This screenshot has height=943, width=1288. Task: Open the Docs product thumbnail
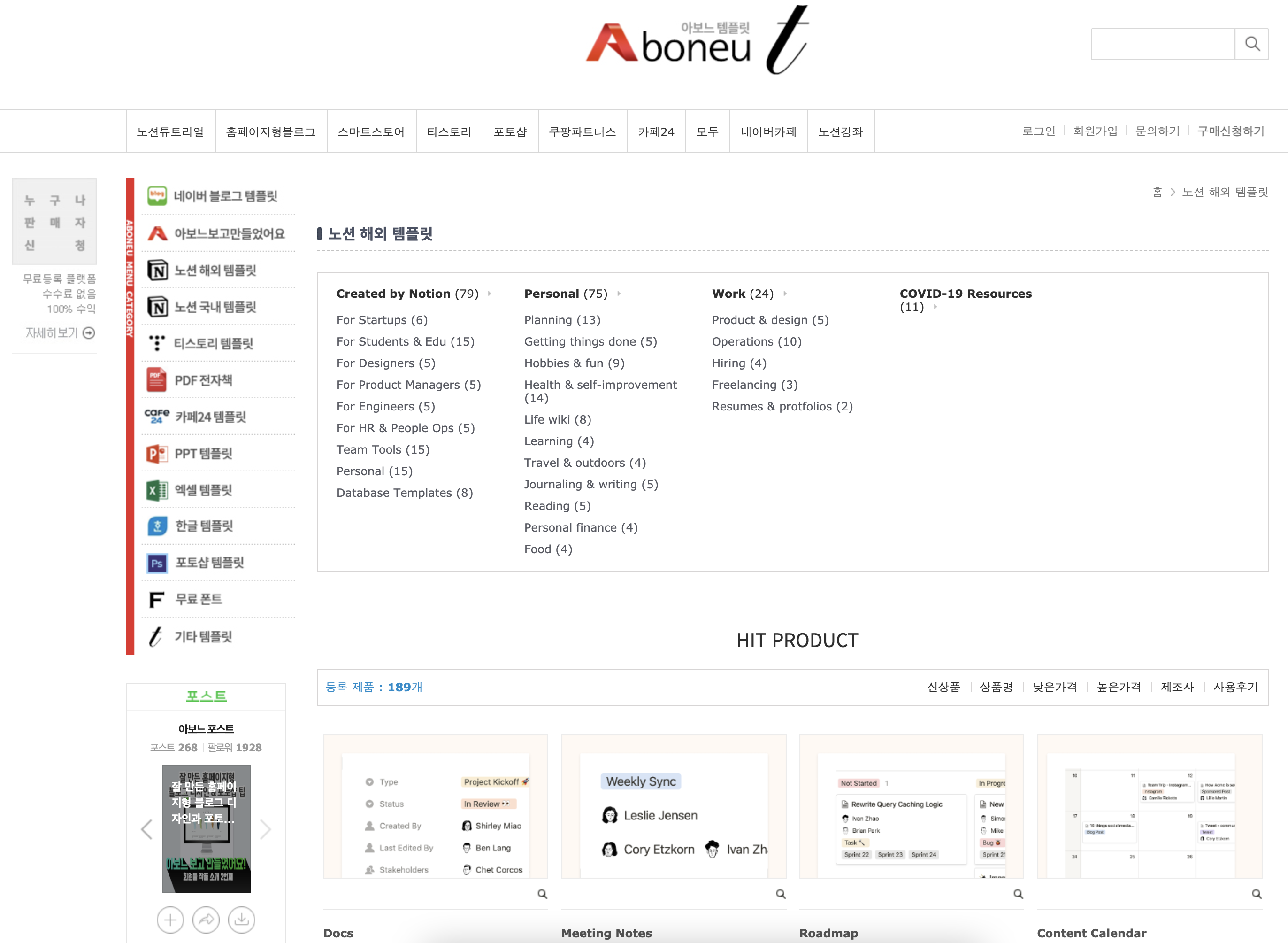[435, 806]
